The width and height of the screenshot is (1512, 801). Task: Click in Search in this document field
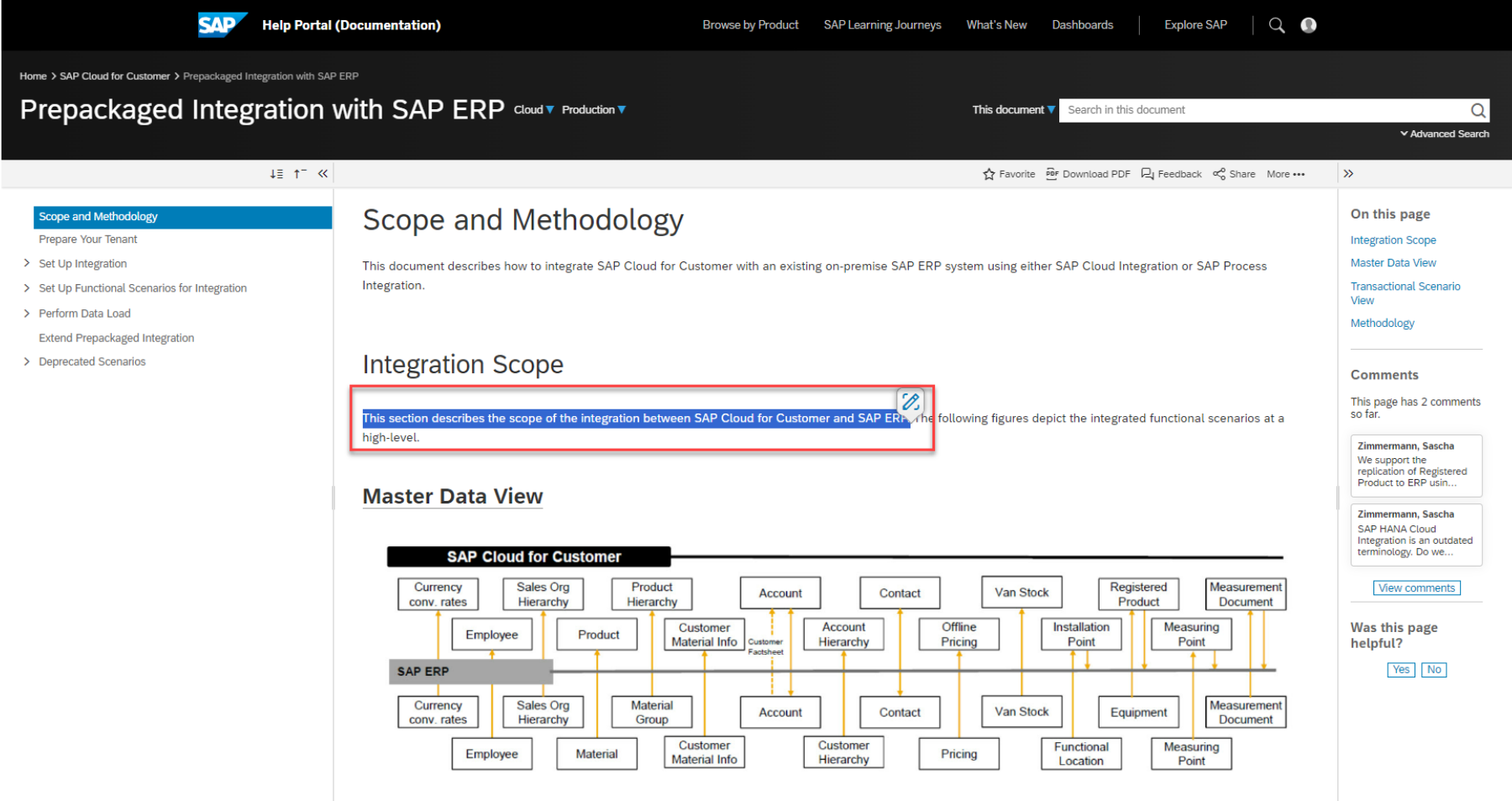click(x=1264, y=110)
